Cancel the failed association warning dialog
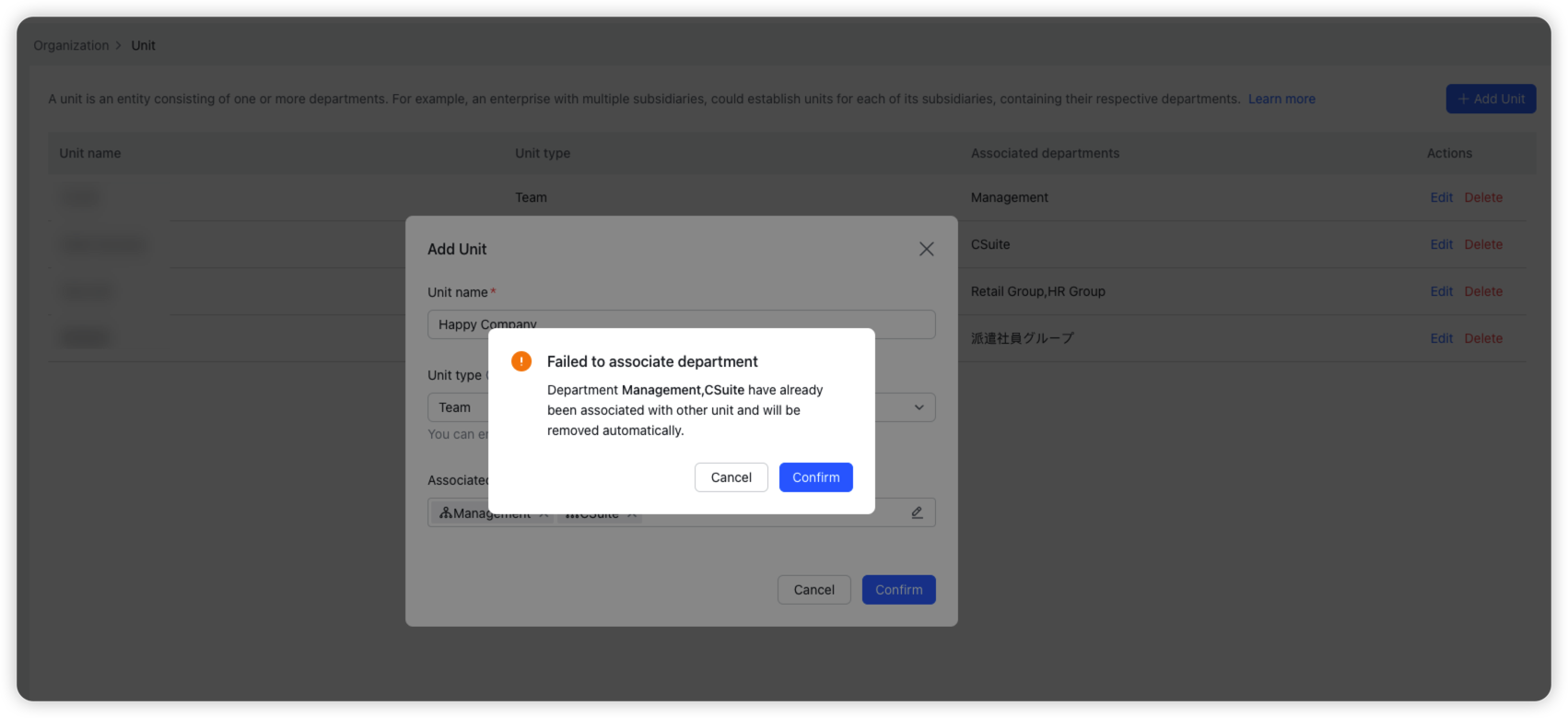Viewport: 1568px width, 718px height. coord(731,477)
